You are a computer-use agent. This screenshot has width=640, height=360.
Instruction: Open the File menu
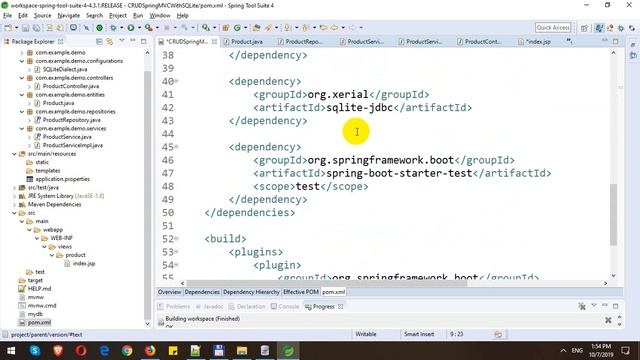(x=7, y=16)
